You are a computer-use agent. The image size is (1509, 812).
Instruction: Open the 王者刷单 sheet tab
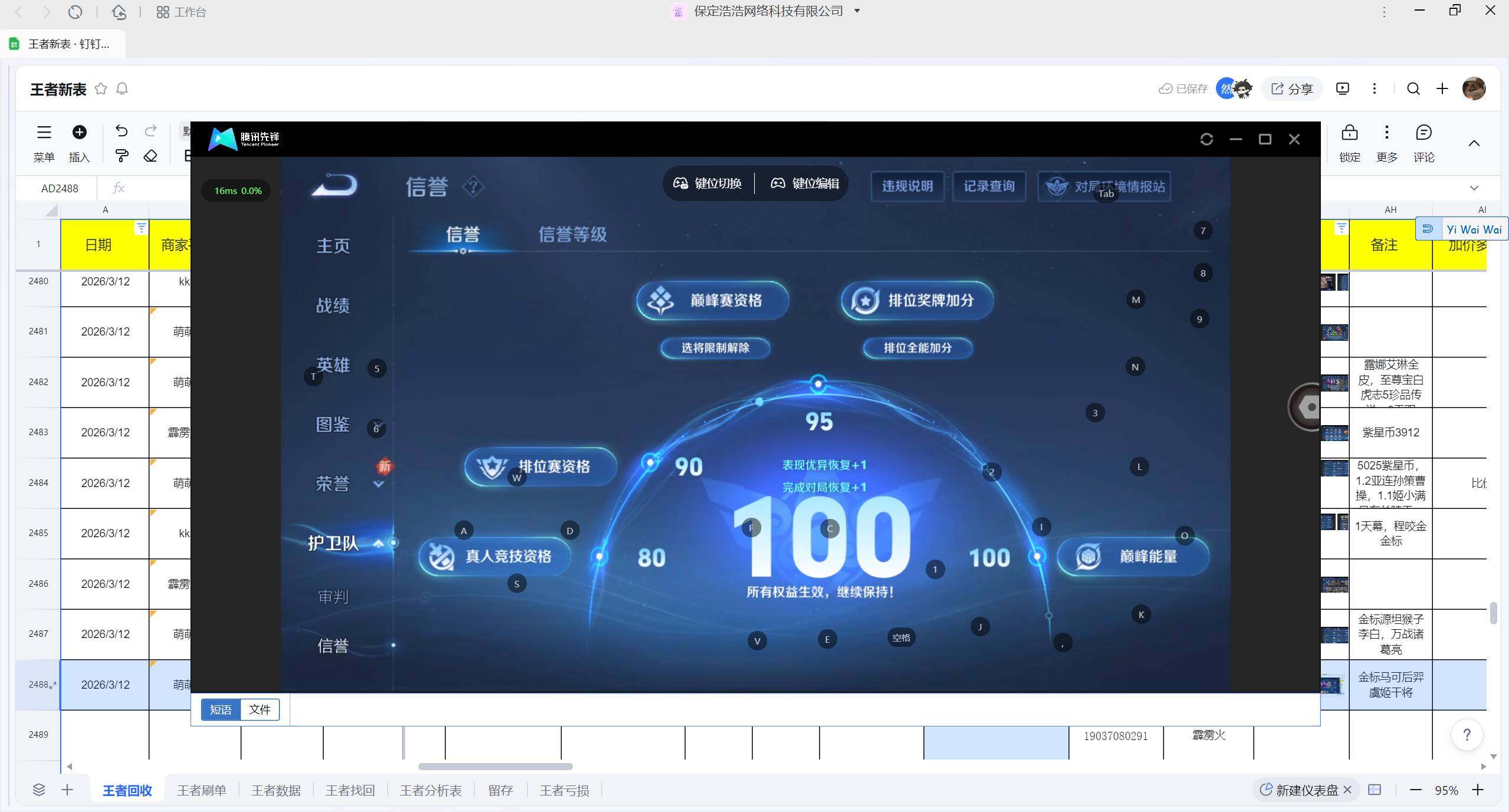coord(202,790)
